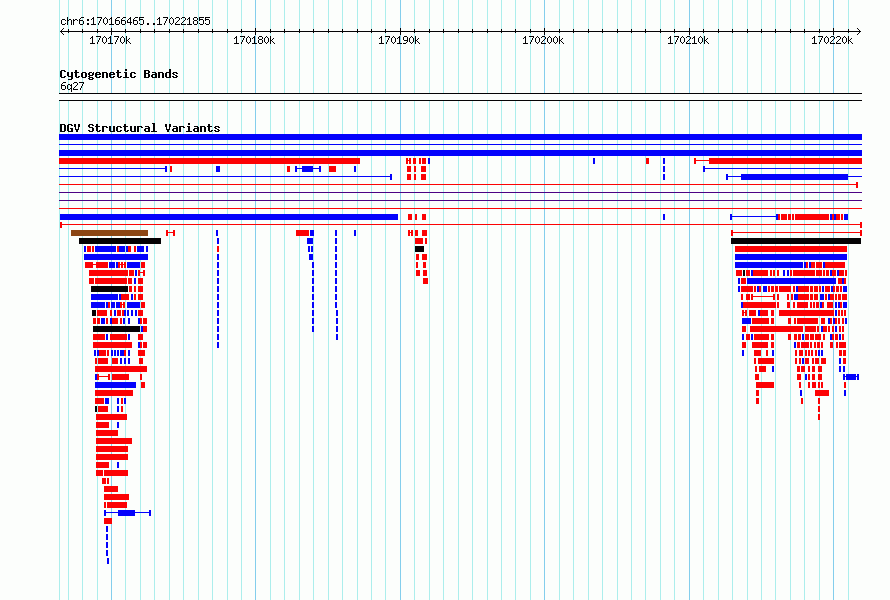Select the 170190k ruler label
The image size is (890, 600).
click(399, 40)
